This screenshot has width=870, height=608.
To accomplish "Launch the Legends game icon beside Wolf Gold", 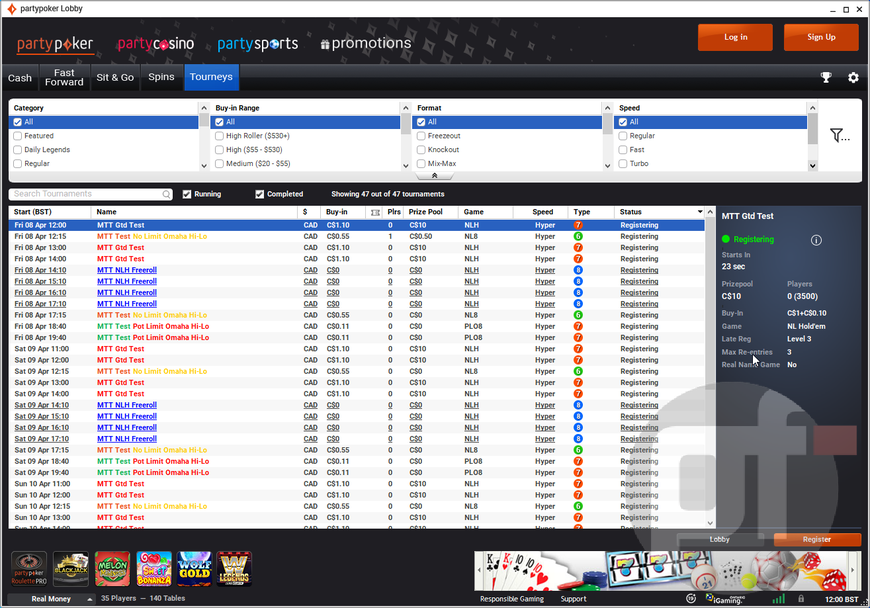I will point(234,569).
